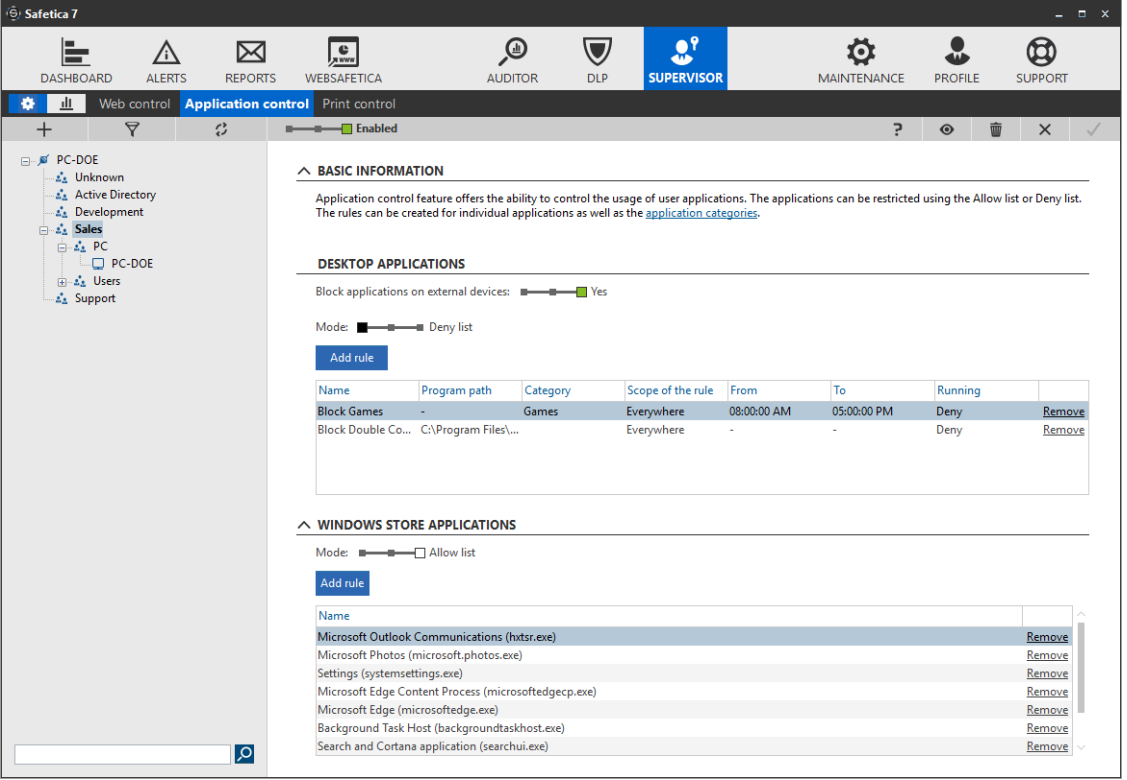Click the magnifier search button
1127x780 pixels.
click(244, 754)
